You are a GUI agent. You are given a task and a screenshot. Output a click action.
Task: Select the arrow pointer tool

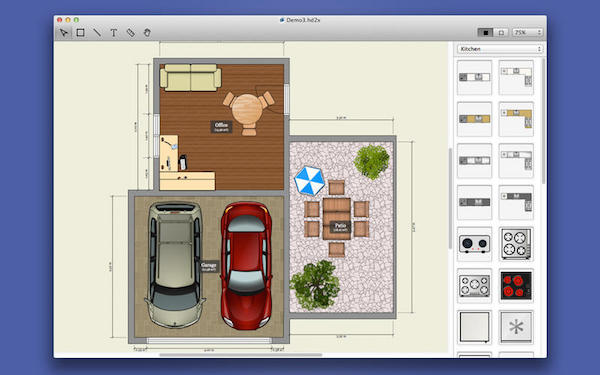64,33
